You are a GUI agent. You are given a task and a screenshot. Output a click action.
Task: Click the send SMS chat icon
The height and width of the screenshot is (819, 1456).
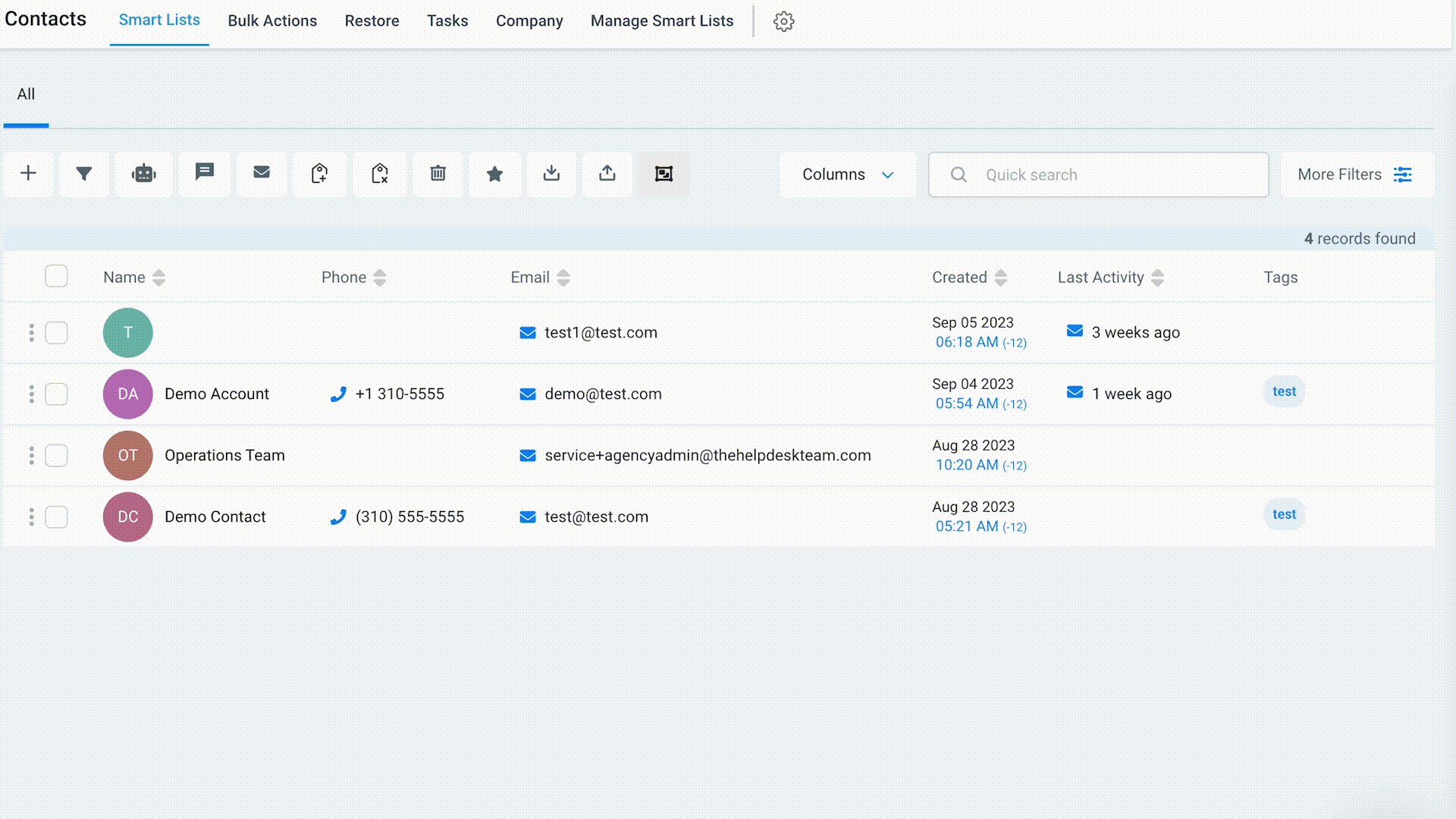(204, 172)
